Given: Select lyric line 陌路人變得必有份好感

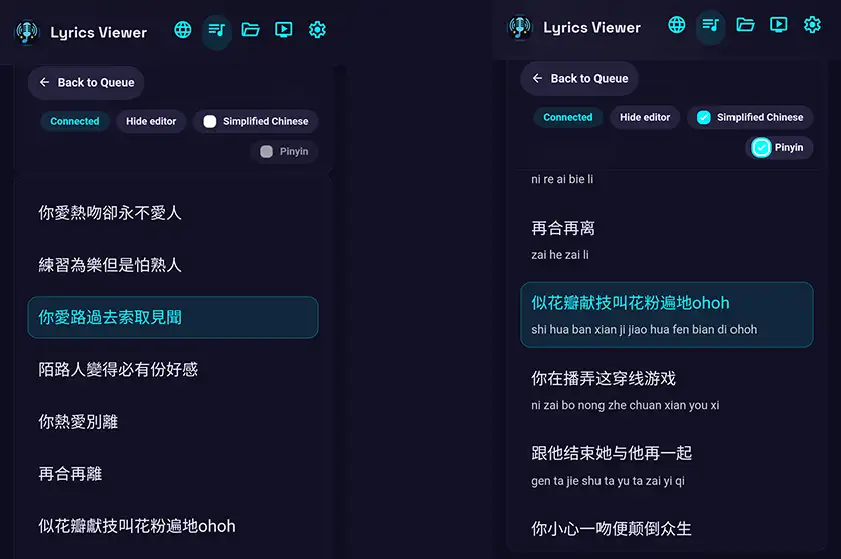Looking at the screenshot, I should [118, 369].
